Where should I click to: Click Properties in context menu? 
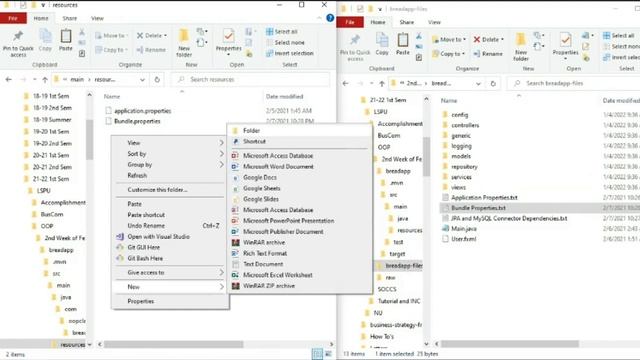[170, 301]
